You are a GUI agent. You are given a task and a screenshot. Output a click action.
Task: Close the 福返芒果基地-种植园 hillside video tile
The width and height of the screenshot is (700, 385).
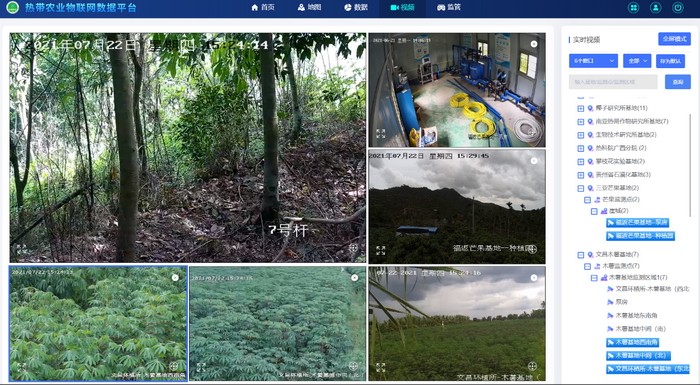point(533,161)
